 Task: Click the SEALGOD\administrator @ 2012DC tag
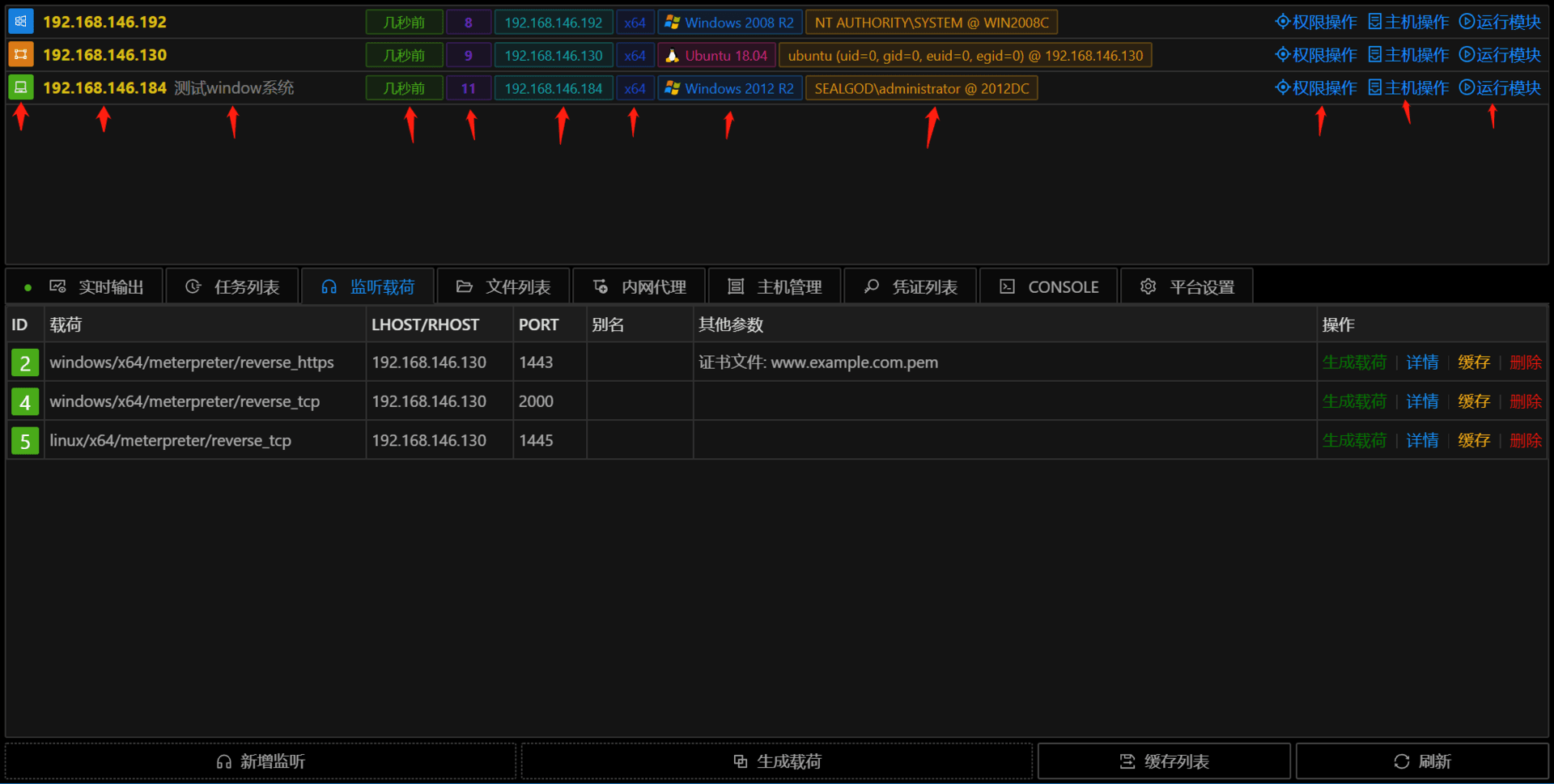(922, 88)
